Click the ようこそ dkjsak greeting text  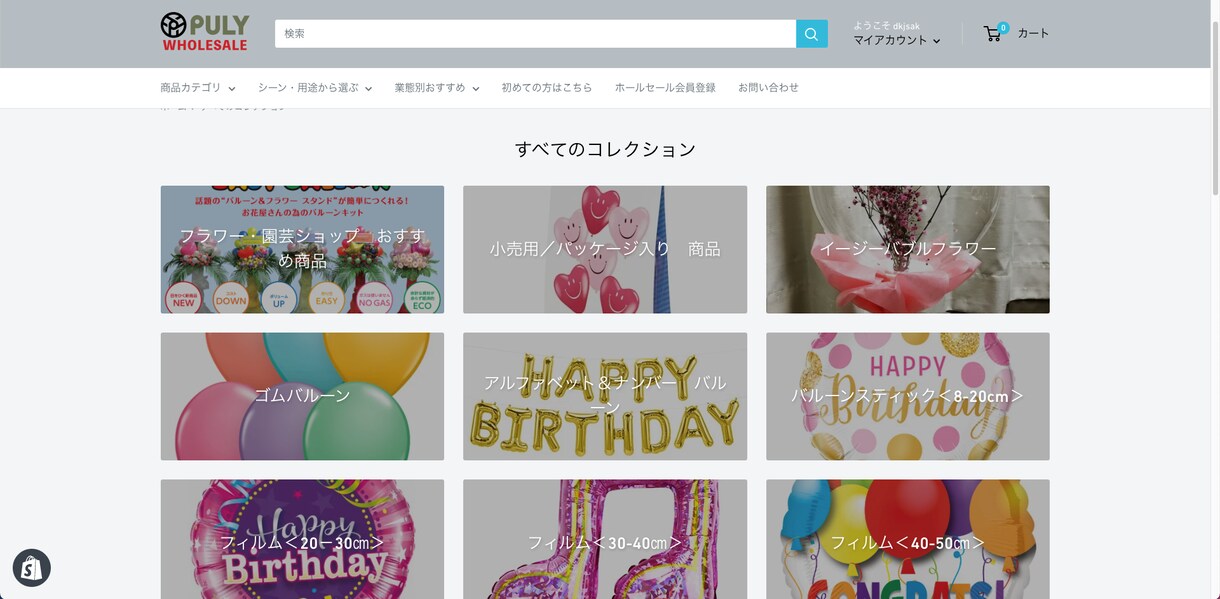(886, 26)
